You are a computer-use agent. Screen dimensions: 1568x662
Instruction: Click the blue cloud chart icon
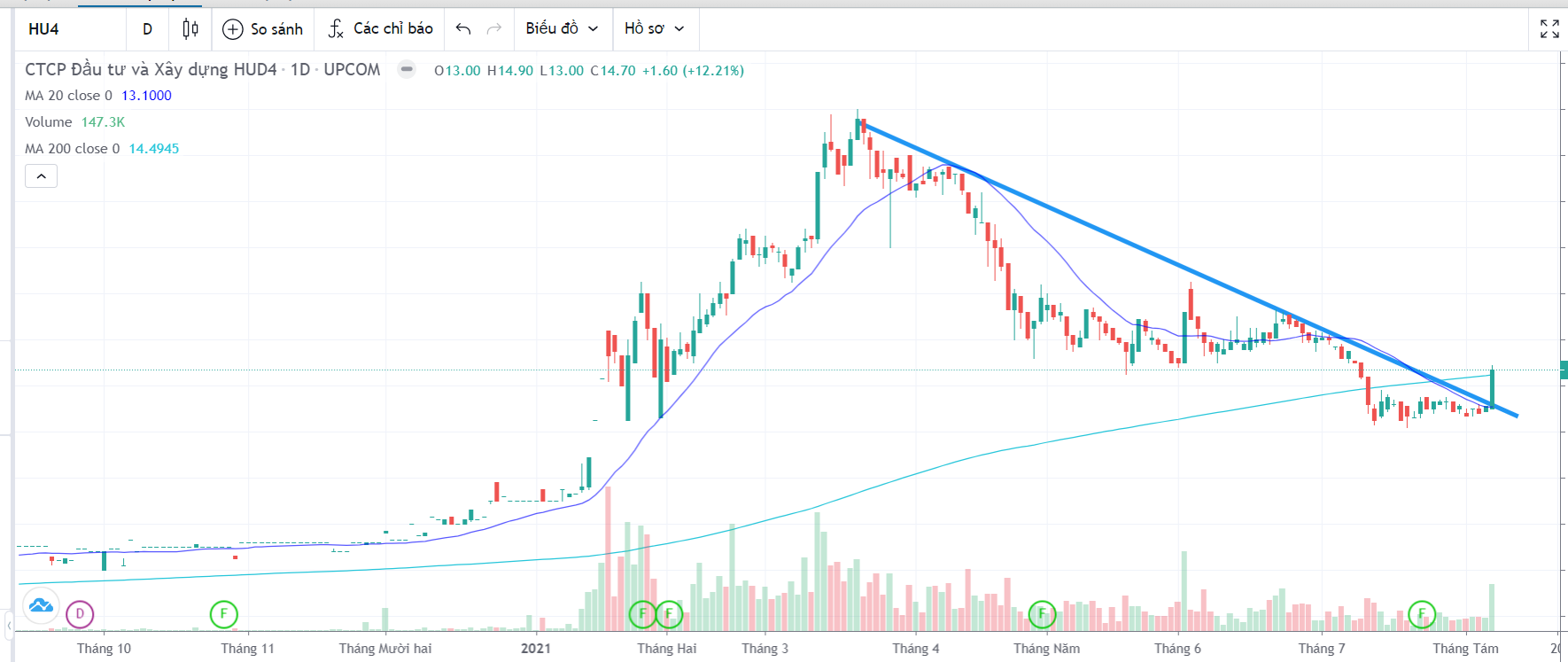coord(41,606)
